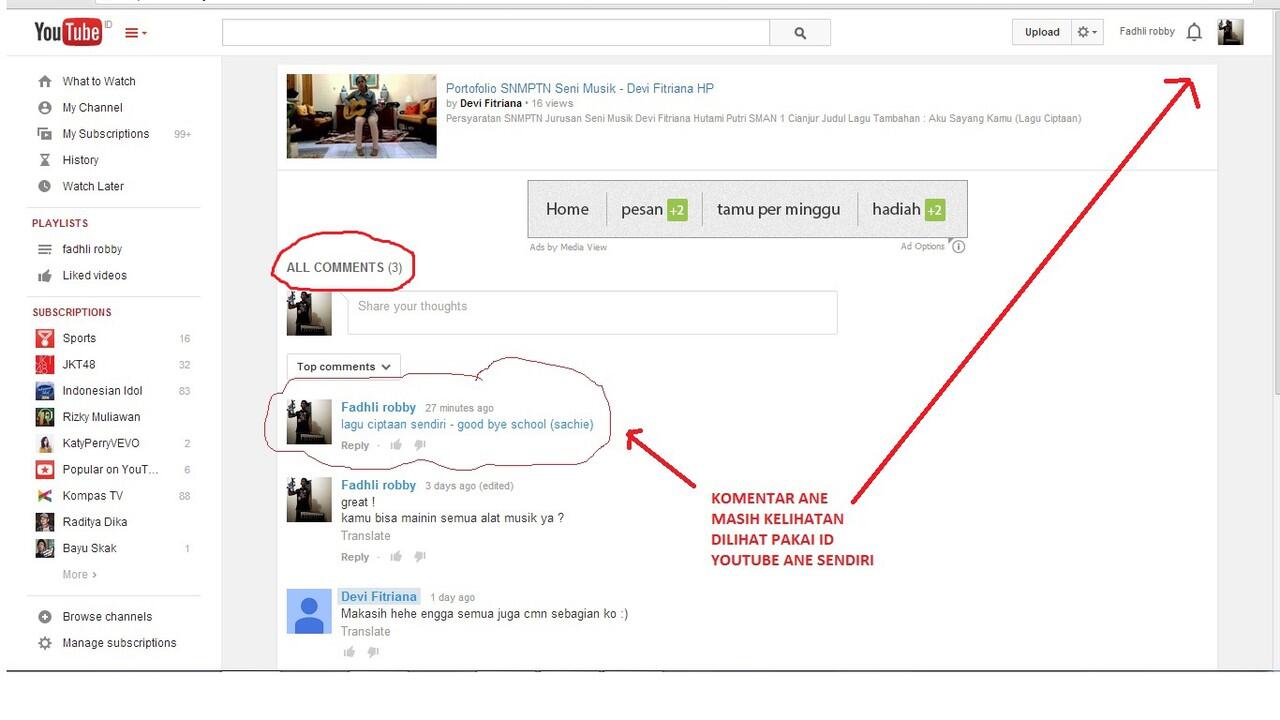Viewport: 1280px width, 720px height.
Task: Click the History hourglass icon
Action: [44, 160]
